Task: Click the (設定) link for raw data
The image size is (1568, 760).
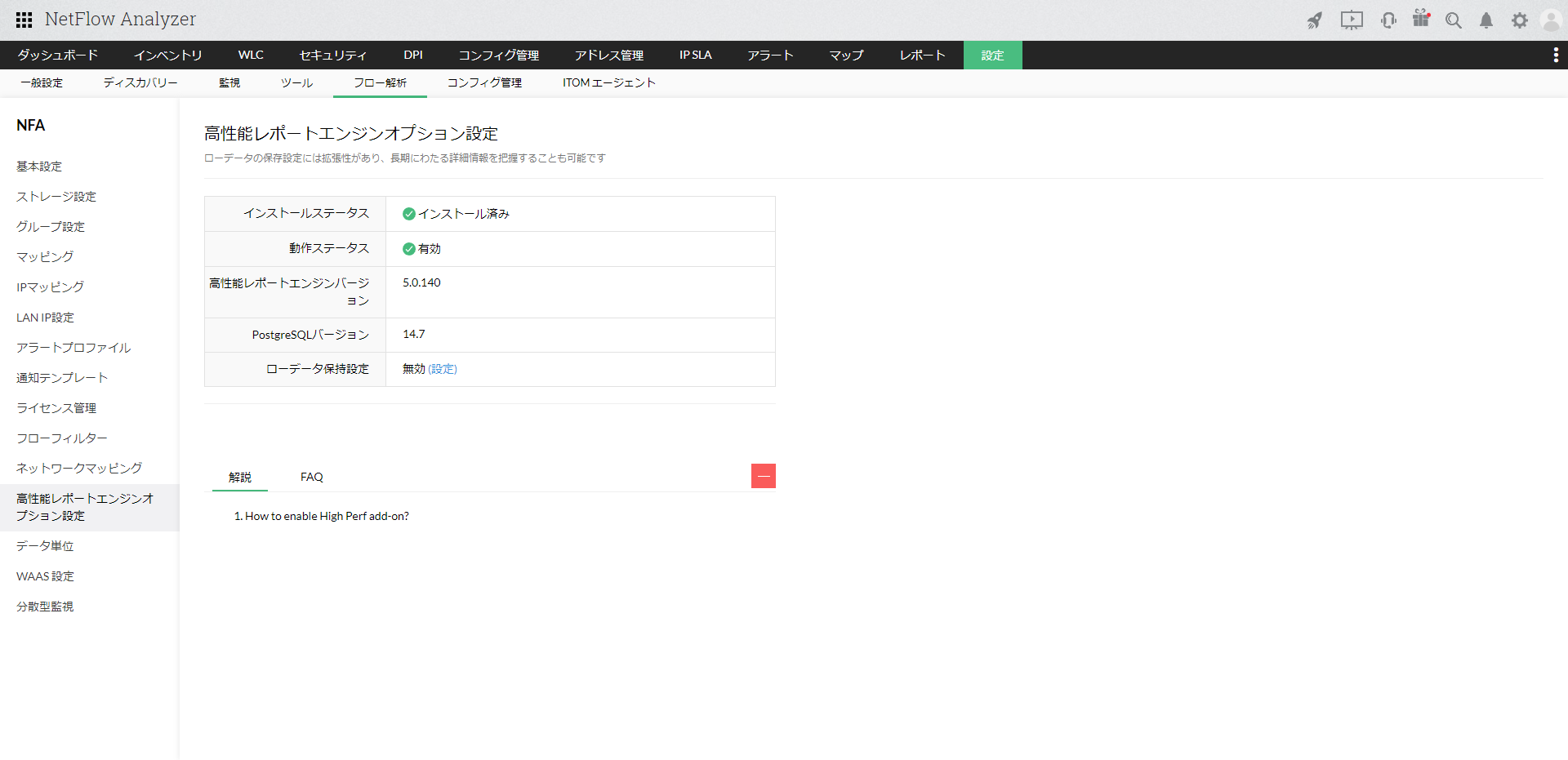Action: tap(443, 369)
